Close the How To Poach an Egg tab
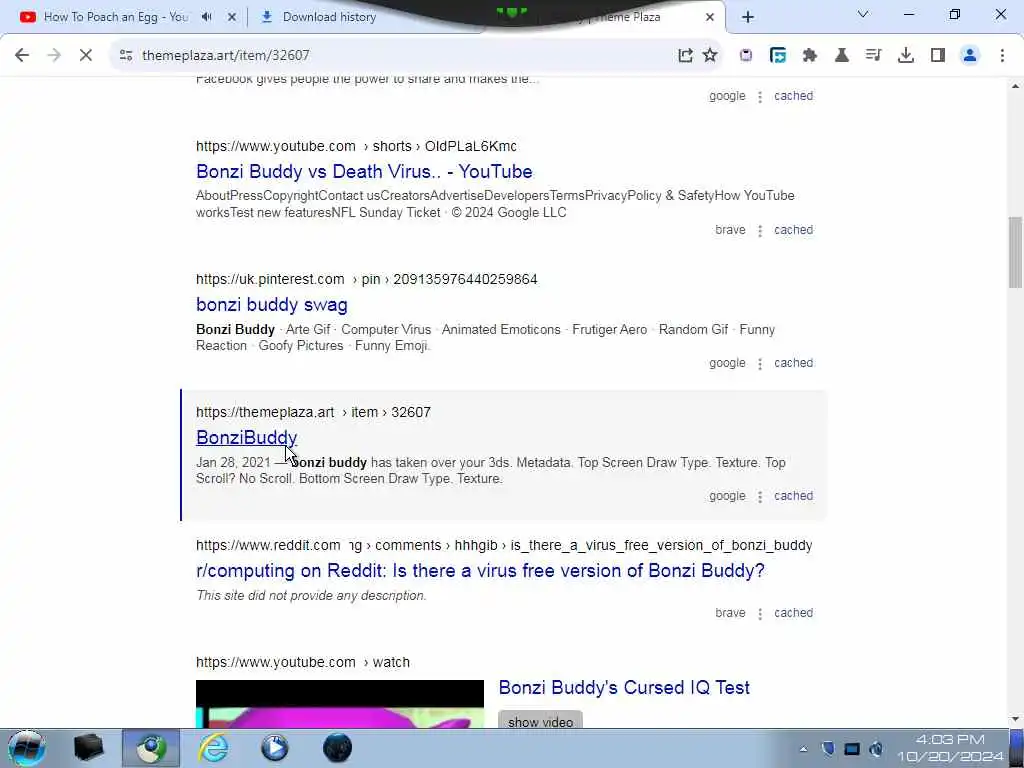 pos(232,17)
